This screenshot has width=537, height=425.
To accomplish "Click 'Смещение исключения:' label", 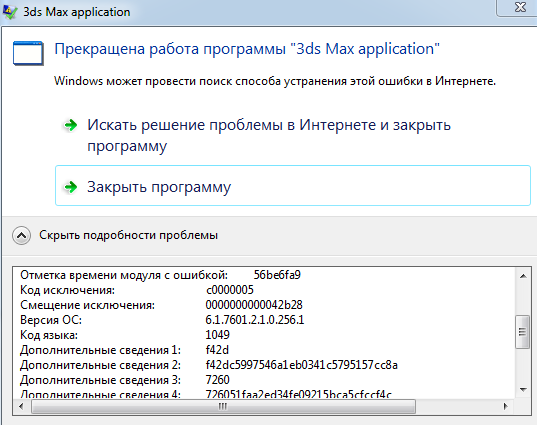I will 87,305.
